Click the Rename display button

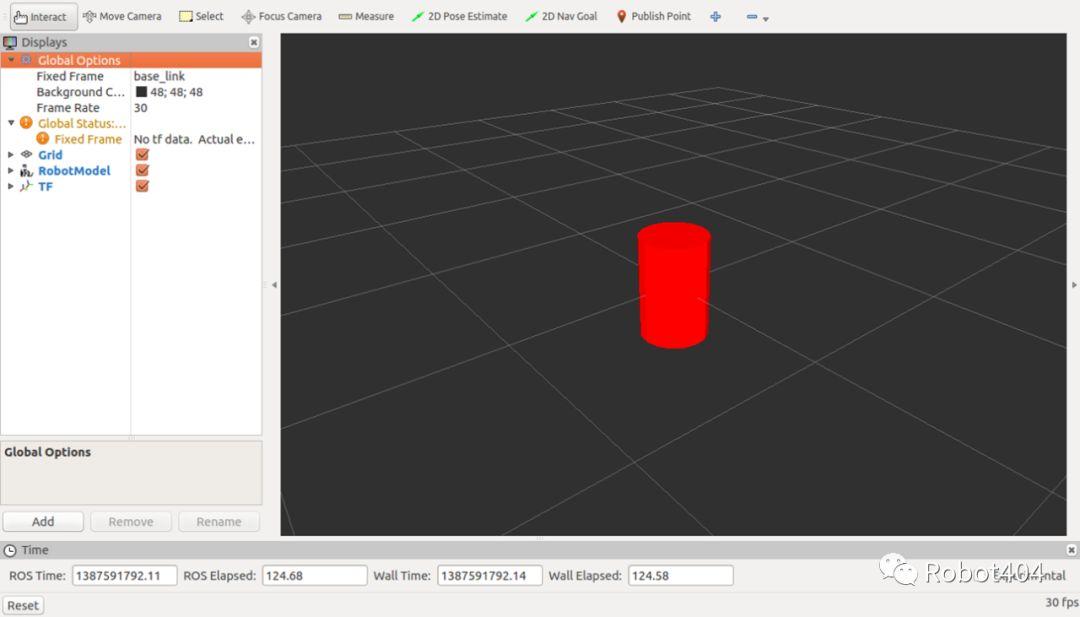tap(219, 522)
